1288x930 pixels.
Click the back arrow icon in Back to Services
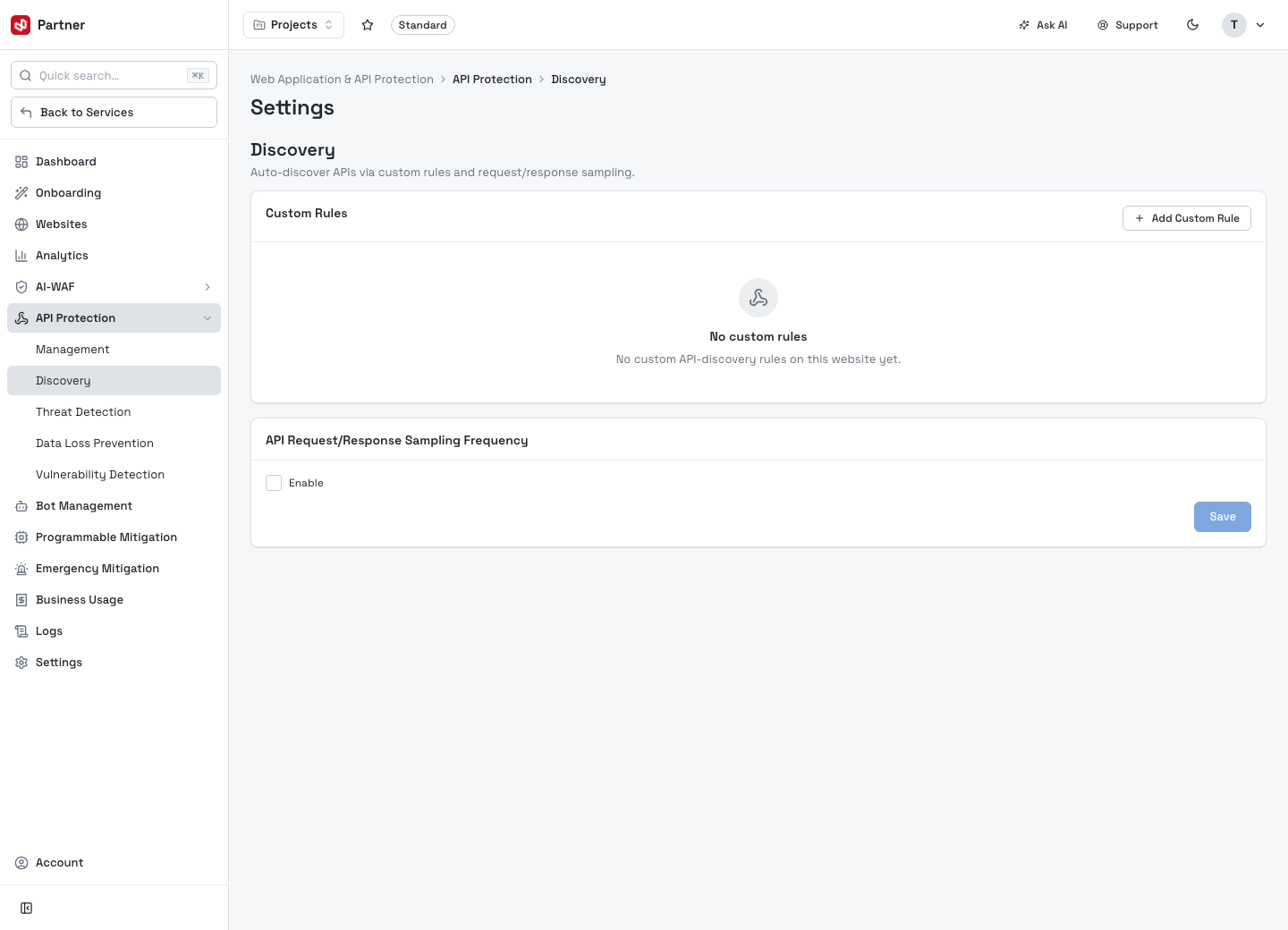(x=26, y=113)
